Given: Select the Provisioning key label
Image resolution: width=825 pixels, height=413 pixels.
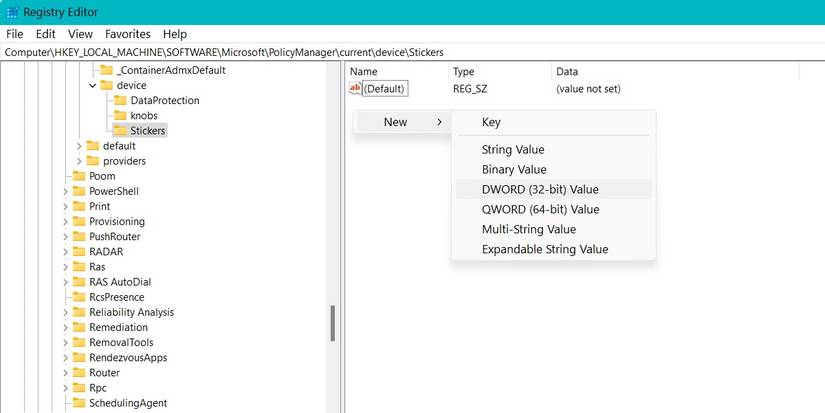Looking at the screenshot, I should 117,222.
